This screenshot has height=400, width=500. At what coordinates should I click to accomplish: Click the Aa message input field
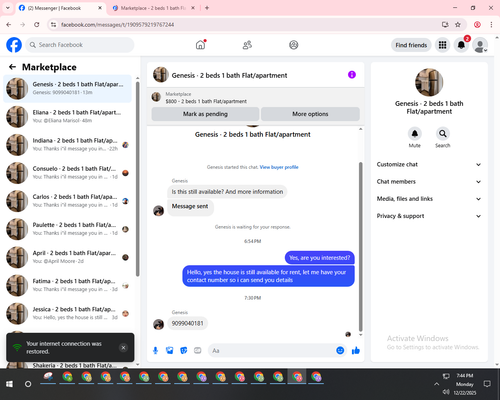coord(271,351)
